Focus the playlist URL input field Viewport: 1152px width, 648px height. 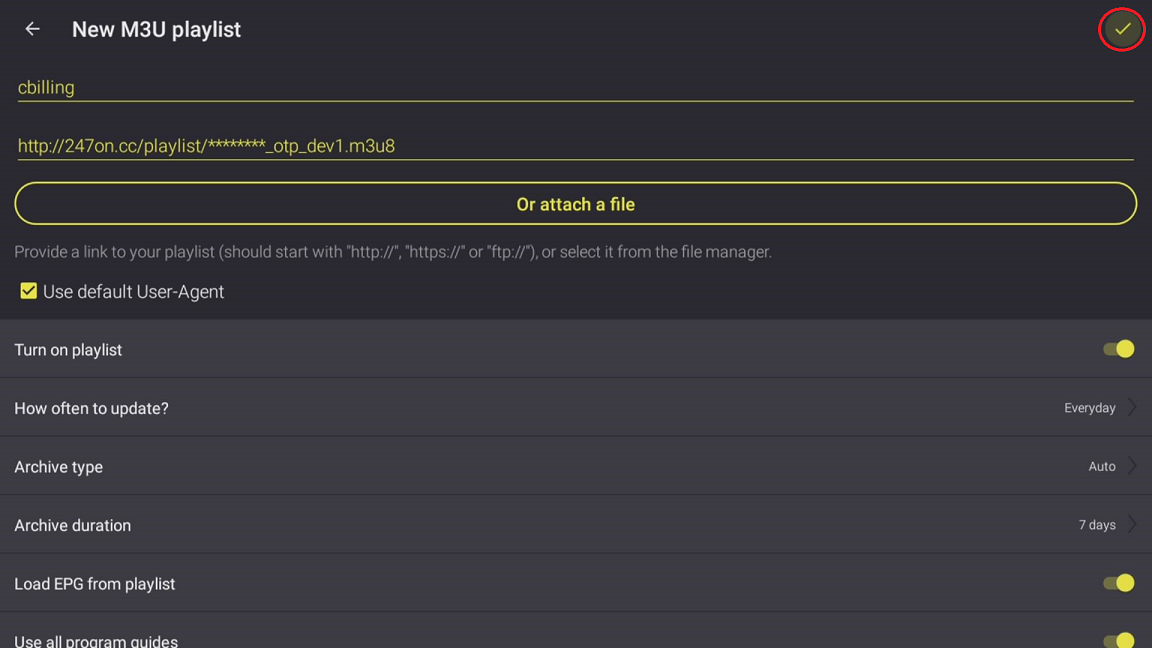pyautogui.click(x=575, y=146)
